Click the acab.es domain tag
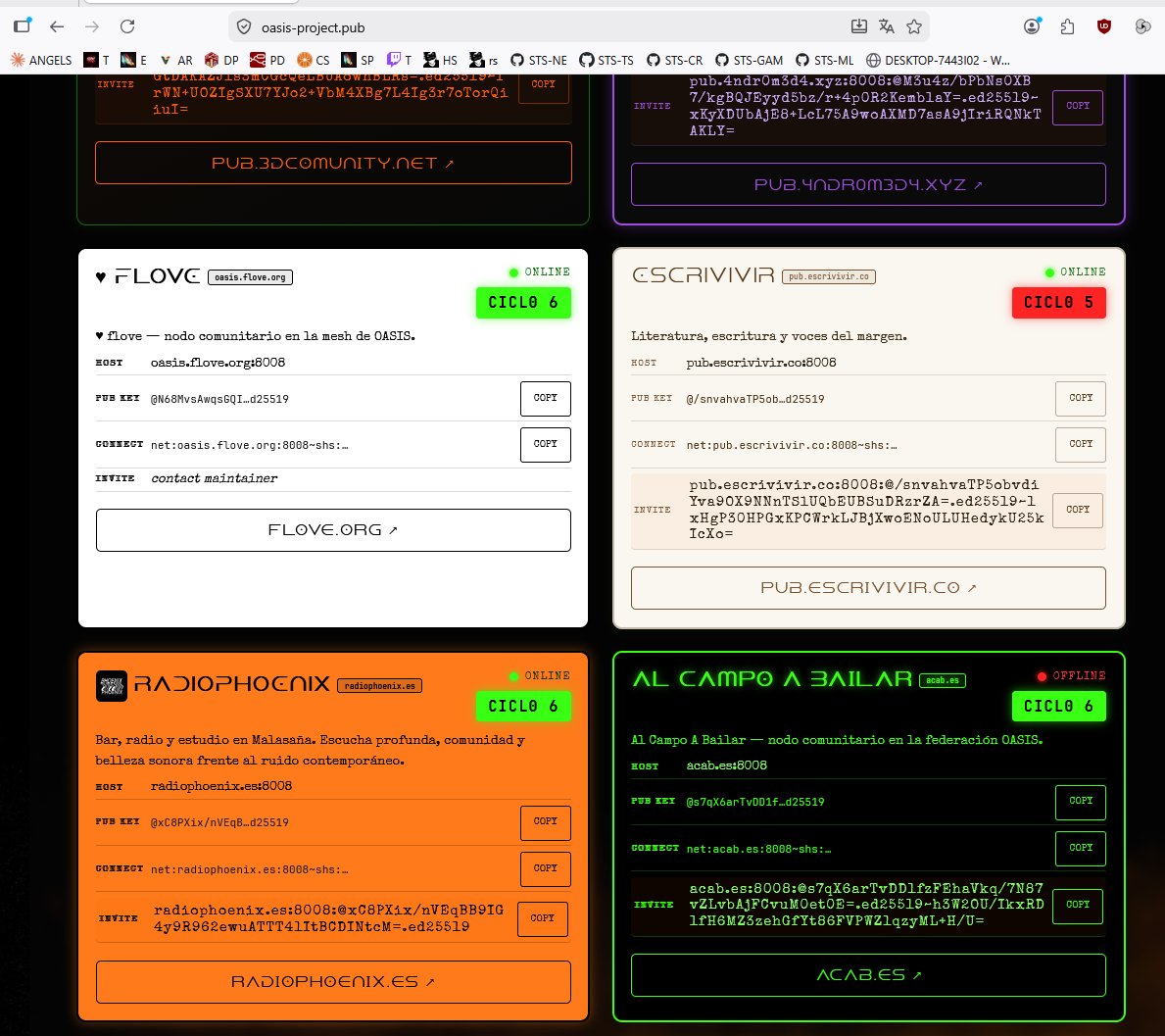 (943, 680)
